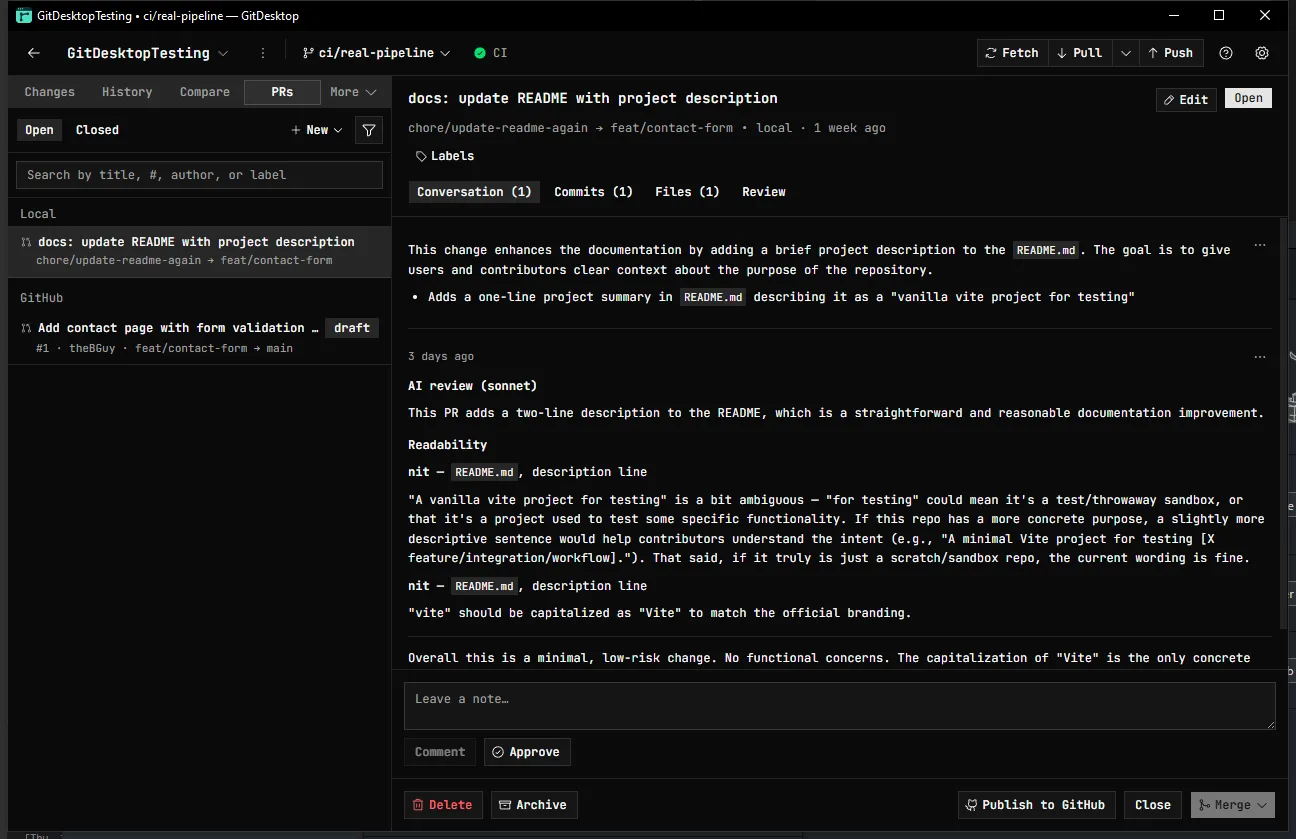This screenshot has height=839, width=1296.
Task: Click the Labels button
Action: pyautogui.click(x=445, y=156)
